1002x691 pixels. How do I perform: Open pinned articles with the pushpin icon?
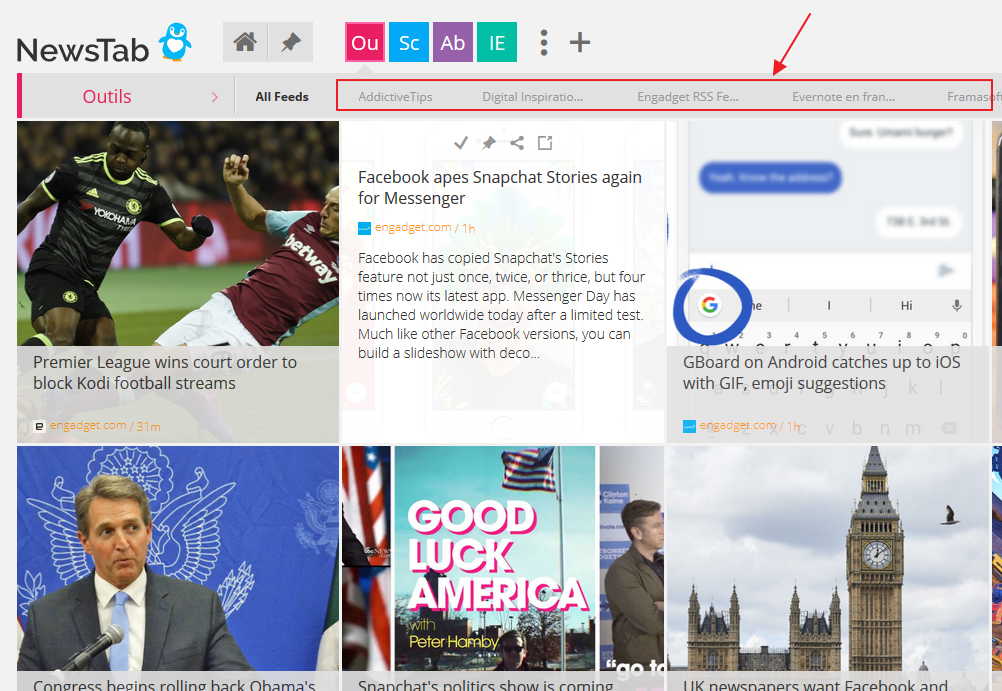click(291, 42)
